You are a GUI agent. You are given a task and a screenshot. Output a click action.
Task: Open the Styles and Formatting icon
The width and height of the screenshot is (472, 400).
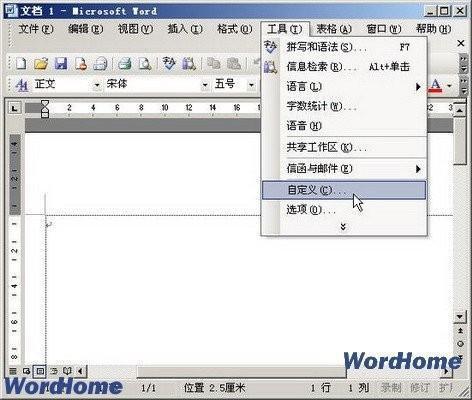tap(22, 85)
